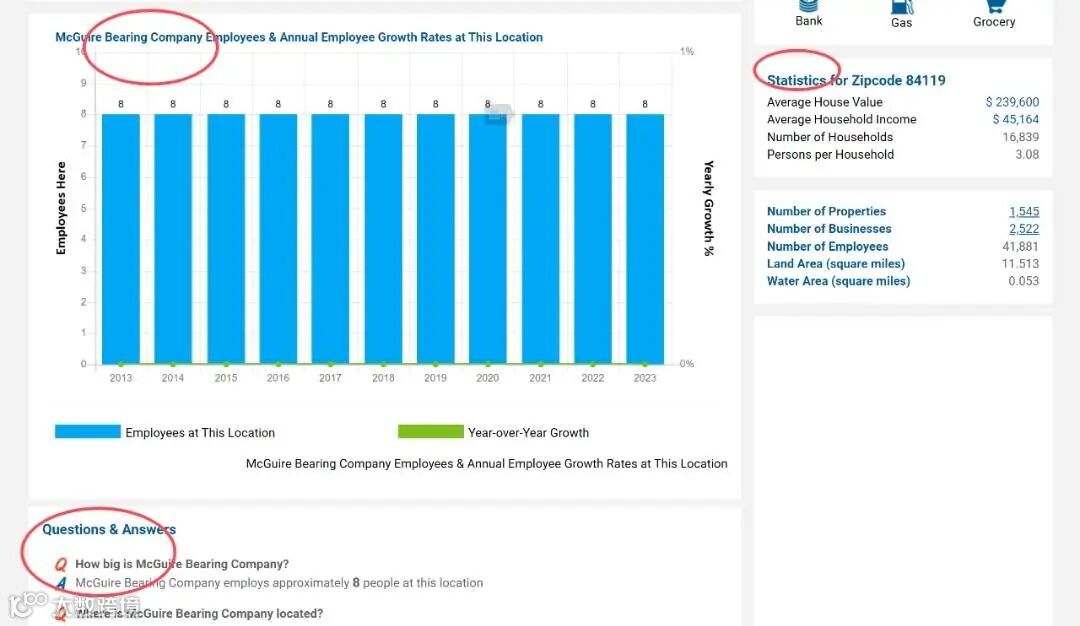Click the 2019 employee bar
This screenshot has height=626, width=1080.
tap(435, 239)
